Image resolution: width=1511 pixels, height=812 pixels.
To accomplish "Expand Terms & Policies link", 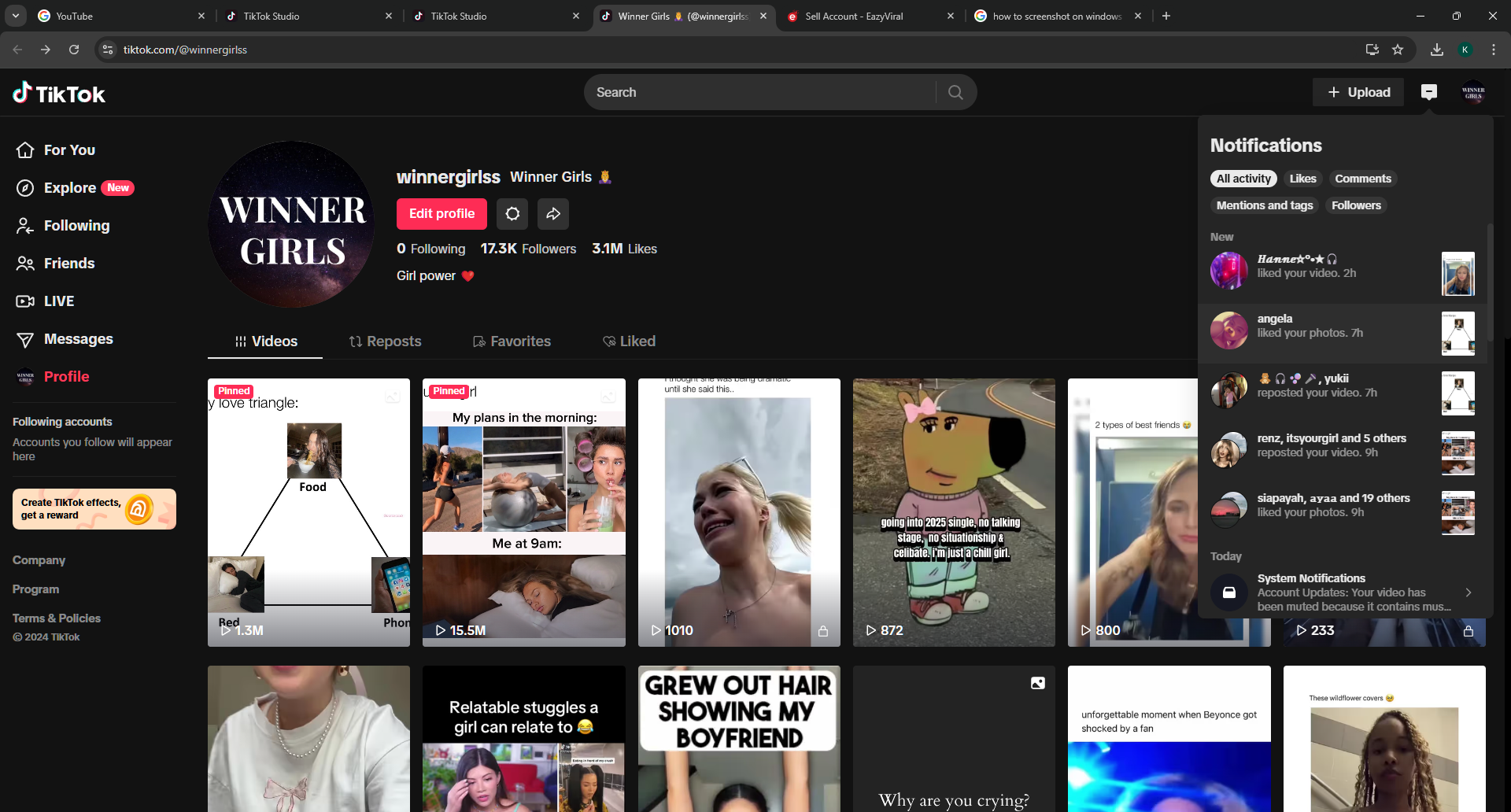I will pos(57,618).
